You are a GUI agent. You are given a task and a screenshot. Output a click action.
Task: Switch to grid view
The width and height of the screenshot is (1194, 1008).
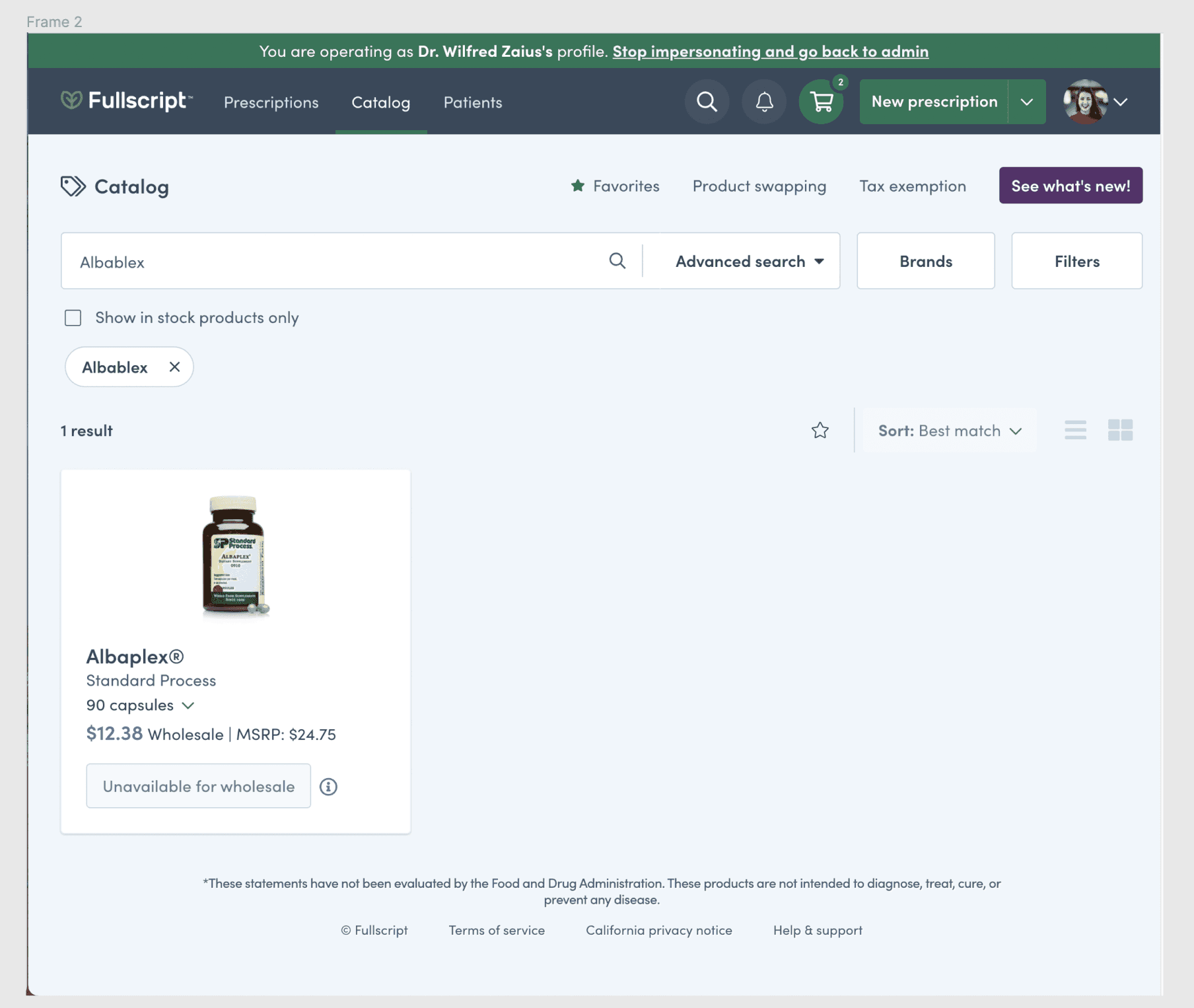[1120, 431]
